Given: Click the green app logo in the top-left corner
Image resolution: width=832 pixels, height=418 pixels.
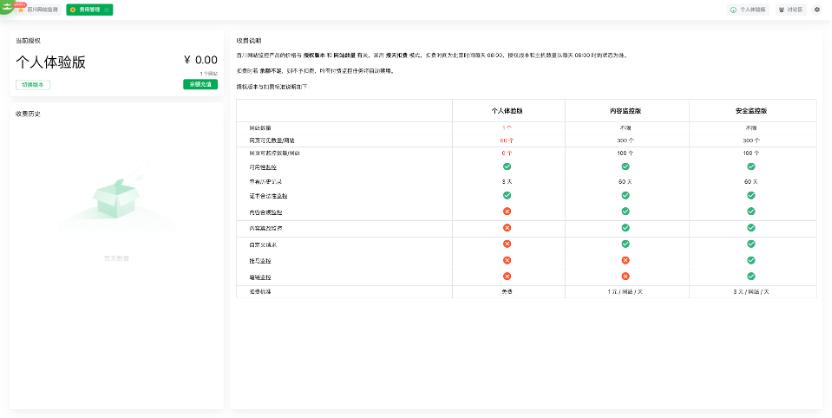Looking at the screenshot, I should click(x=5, y=6).
